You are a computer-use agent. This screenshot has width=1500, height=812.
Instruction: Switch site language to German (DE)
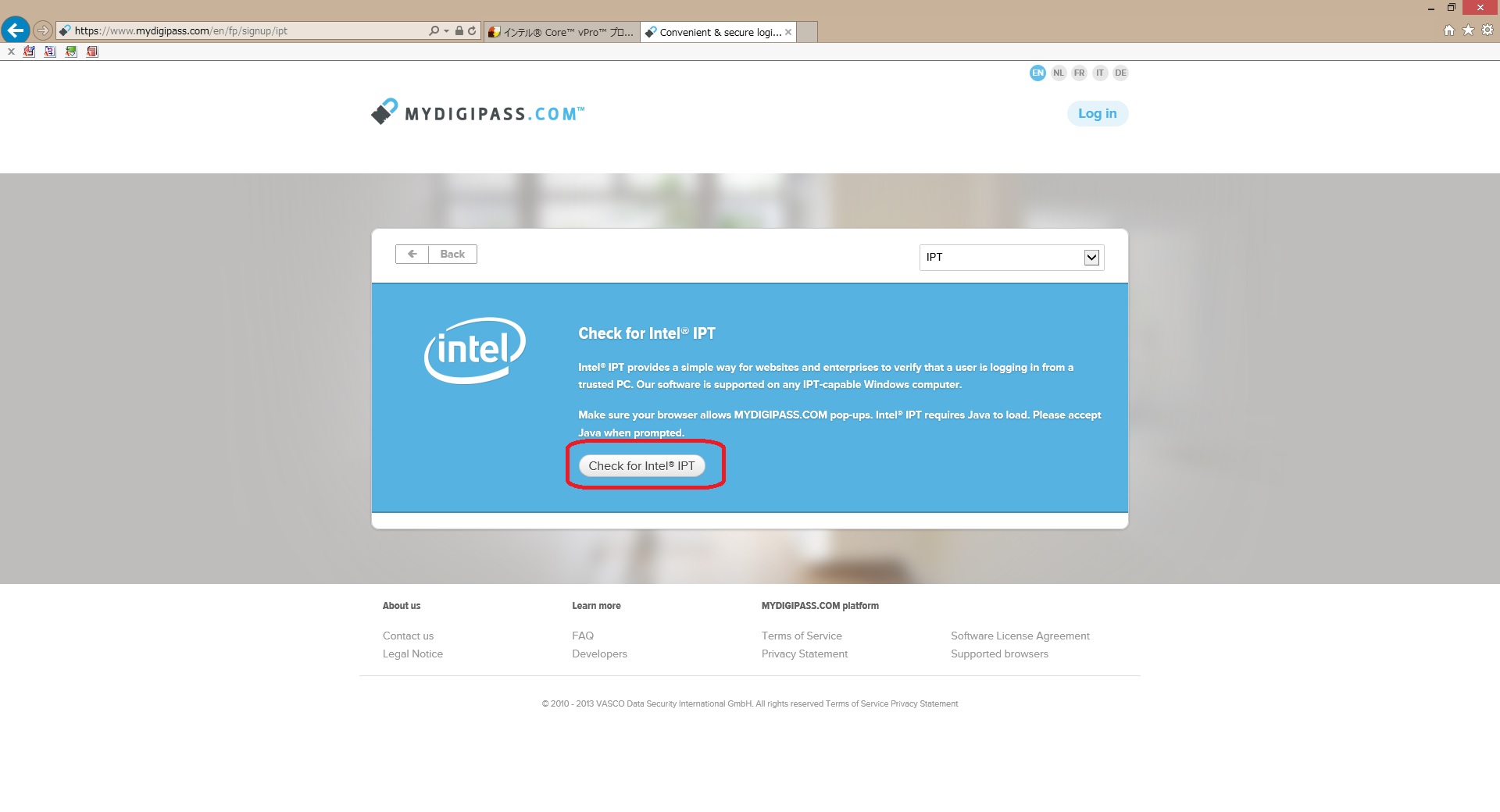point(1120,73)
